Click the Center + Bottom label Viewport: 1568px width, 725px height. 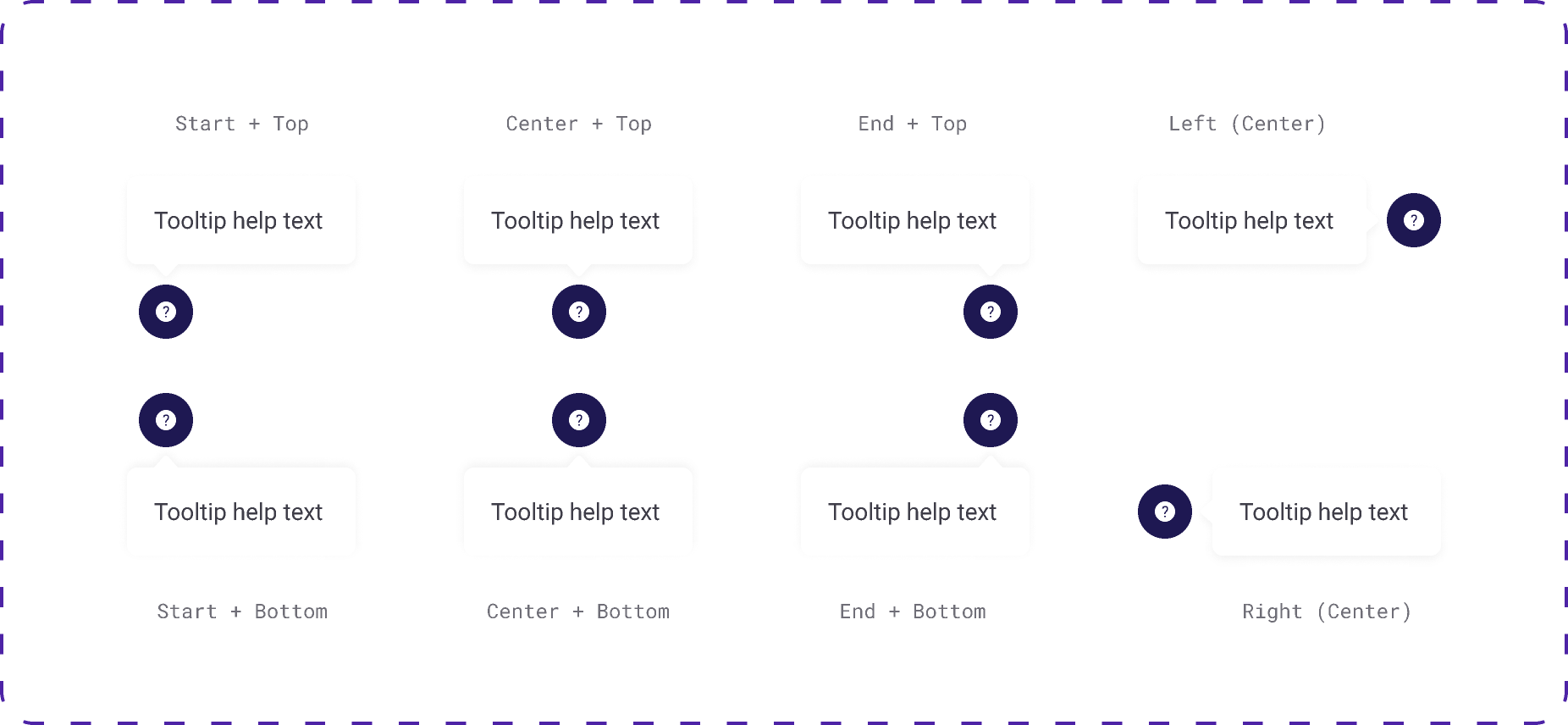pos(578,611)
